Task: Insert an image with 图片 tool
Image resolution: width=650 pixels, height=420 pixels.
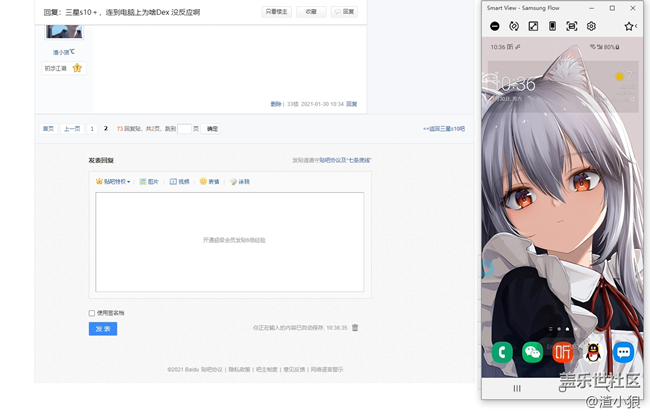Action: 149,182
